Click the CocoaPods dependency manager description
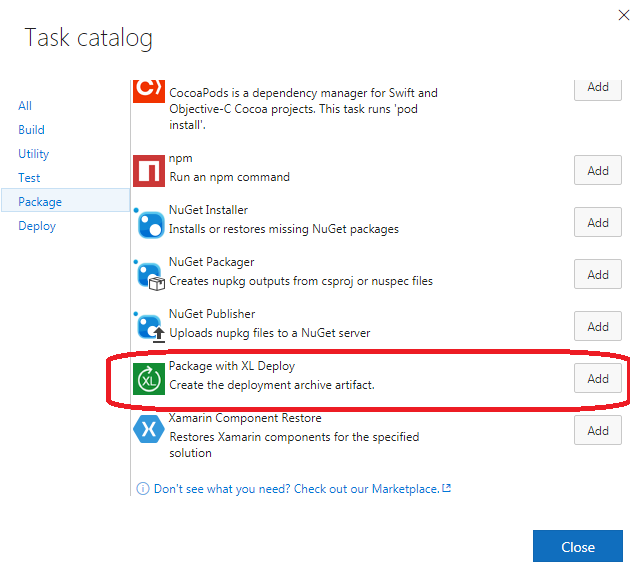 [x=303, y=109]
